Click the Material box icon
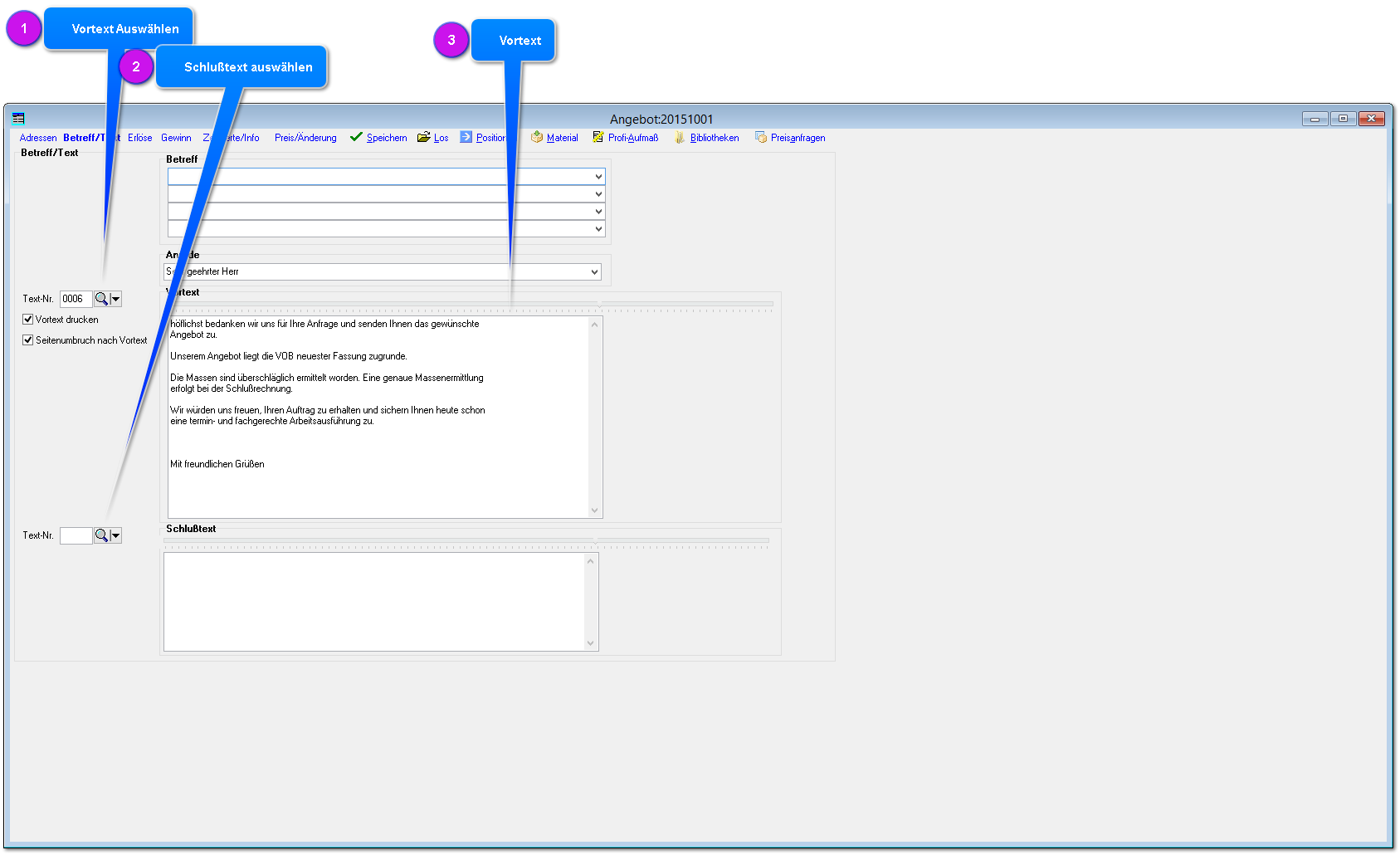The width and height of the screenshot is (1400, 855). tap(537, 137)
